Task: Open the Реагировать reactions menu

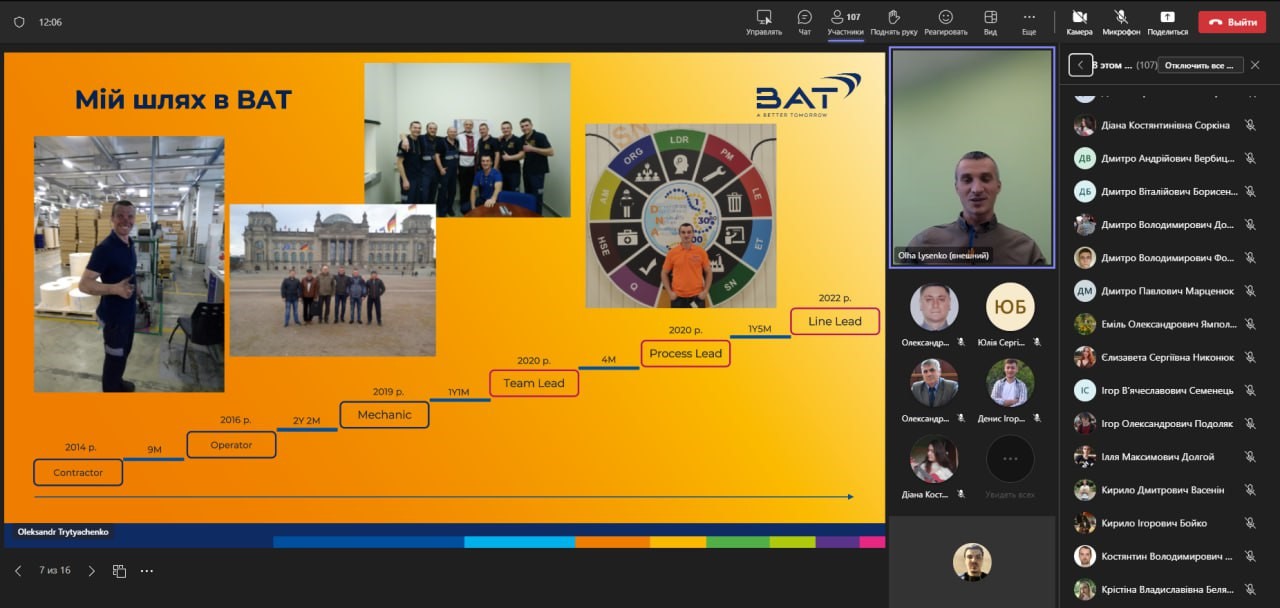Action: coord(946,22)
